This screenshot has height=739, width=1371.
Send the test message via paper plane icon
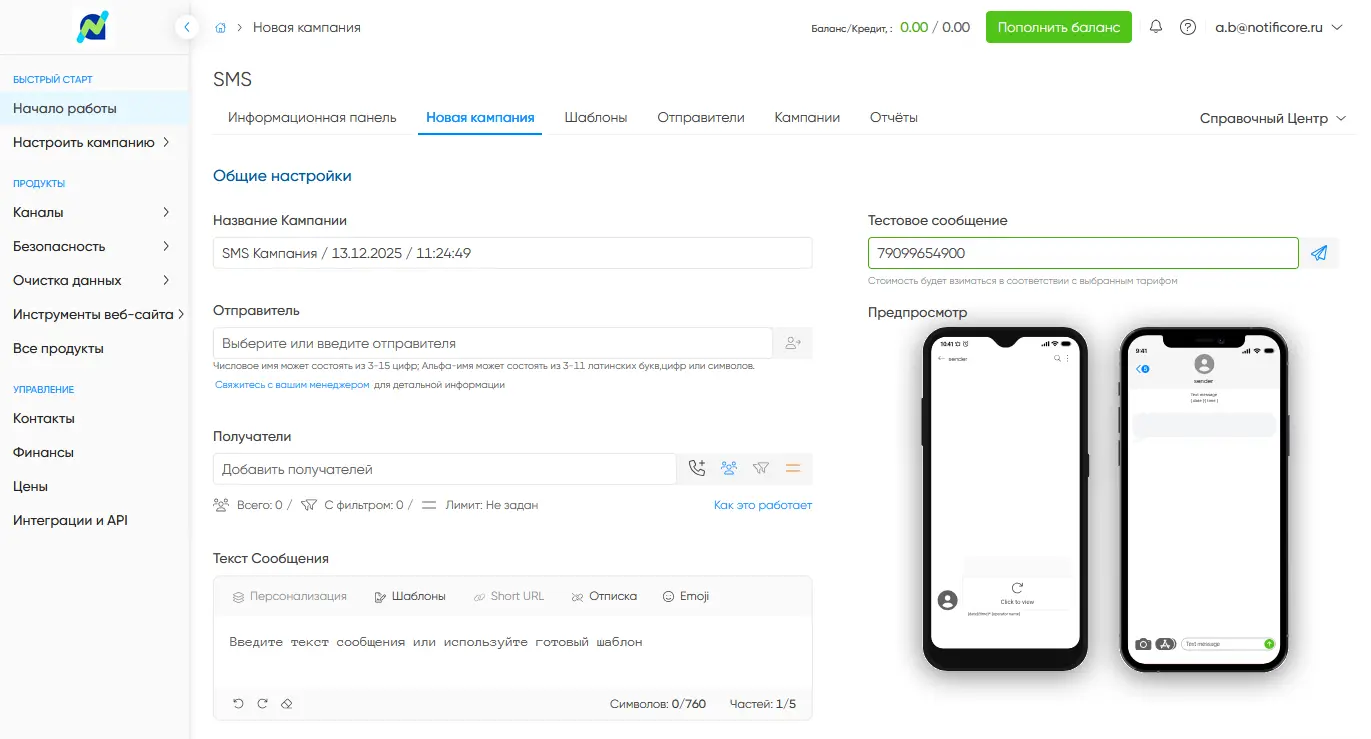coord(1319,252)
